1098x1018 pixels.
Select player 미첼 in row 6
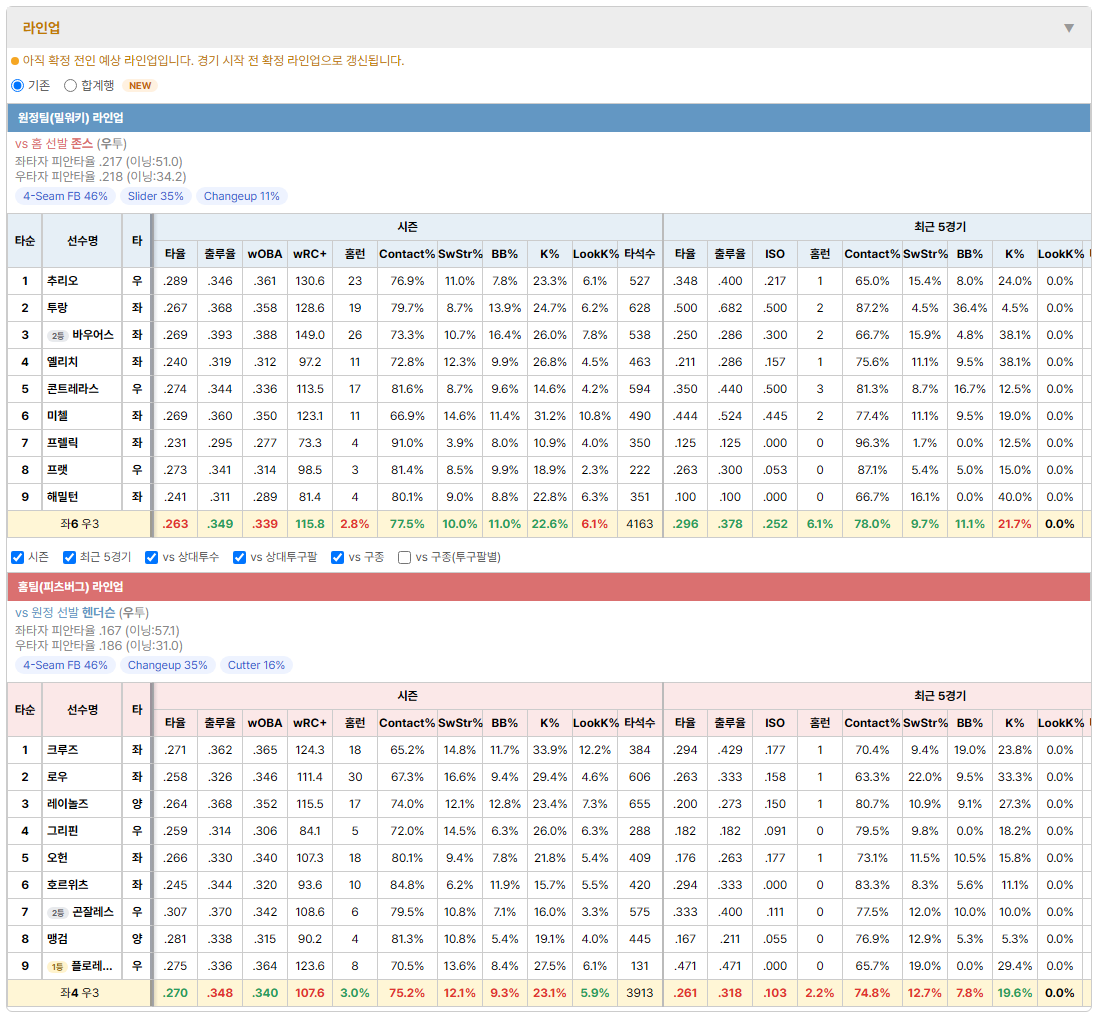coord(57,417)
